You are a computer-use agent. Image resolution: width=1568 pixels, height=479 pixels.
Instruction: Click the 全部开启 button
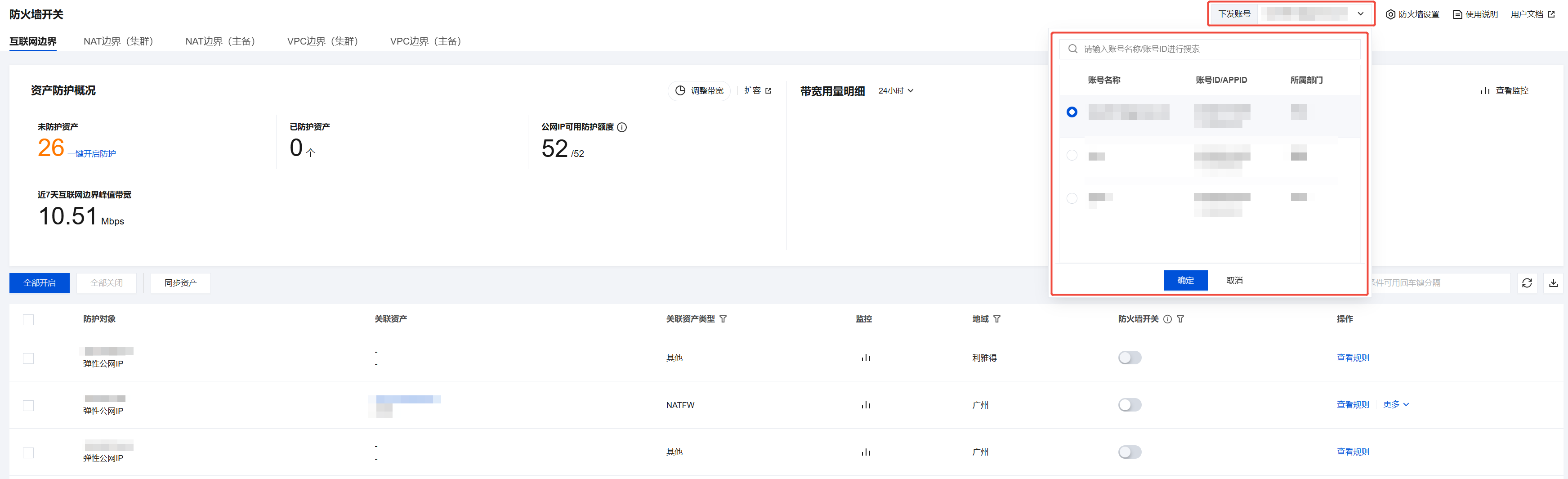(x=40, y=283)
